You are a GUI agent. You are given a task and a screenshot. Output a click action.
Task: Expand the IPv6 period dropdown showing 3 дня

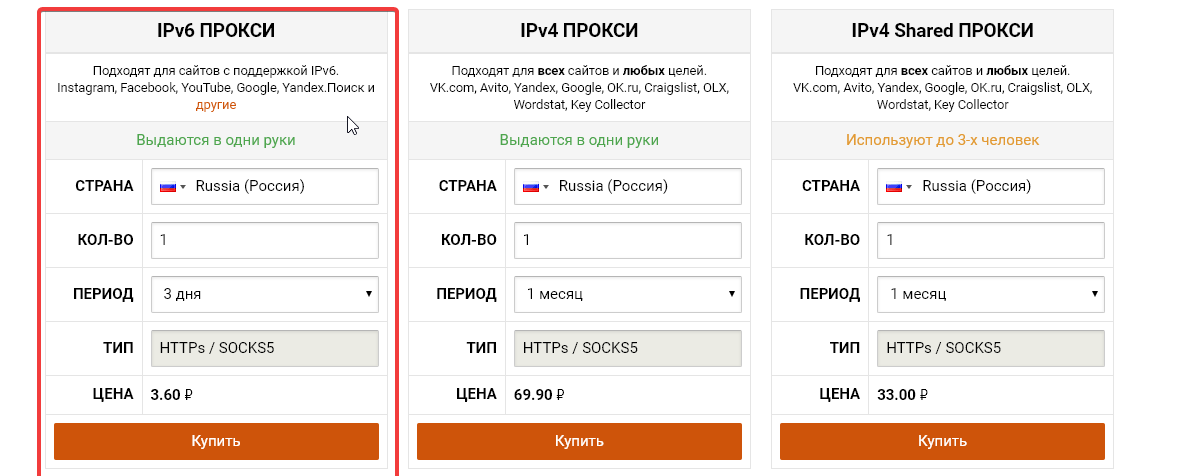pyautogui.click(x=265, y=294)
